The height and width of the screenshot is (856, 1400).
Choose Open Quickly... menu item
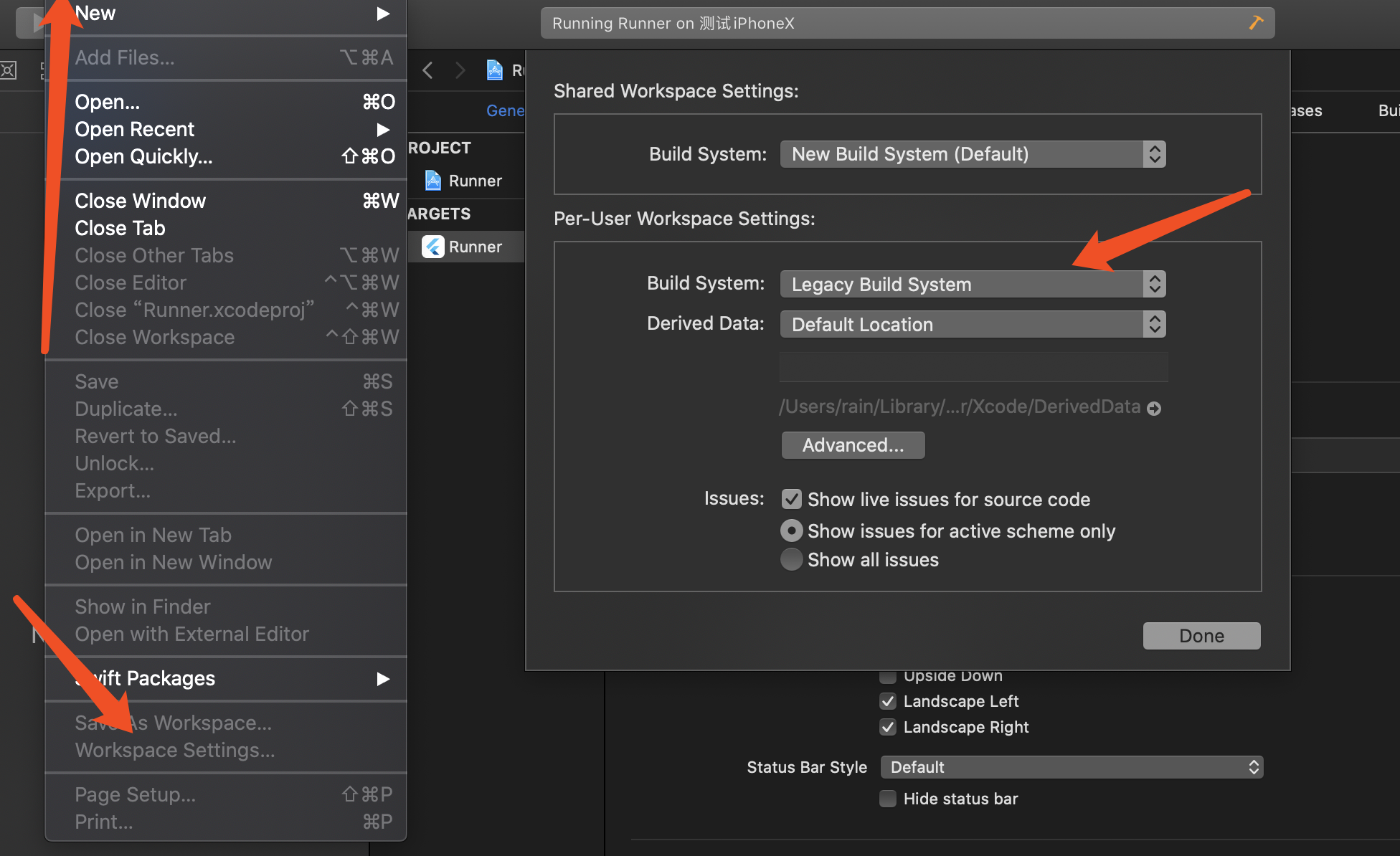pos(226,156)
